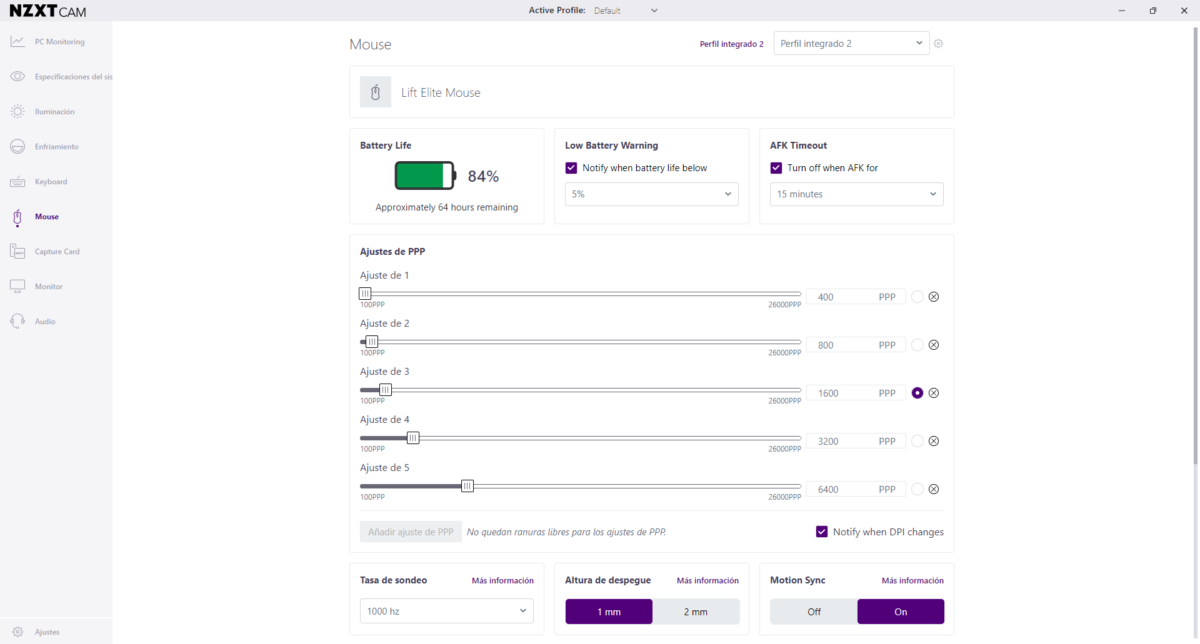
Task: Open Más información for Altura de despegue
Action: click(x=708, y=580)
